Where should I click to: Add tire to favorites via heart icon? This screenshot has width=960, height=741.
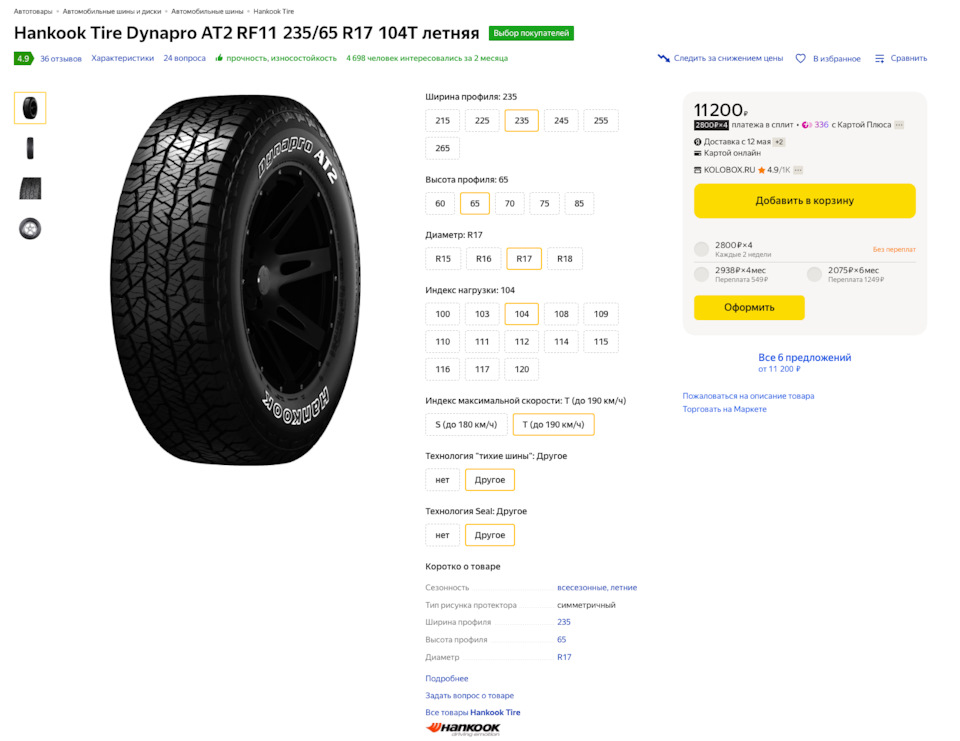pyautogui.click(x=800, y=58)
